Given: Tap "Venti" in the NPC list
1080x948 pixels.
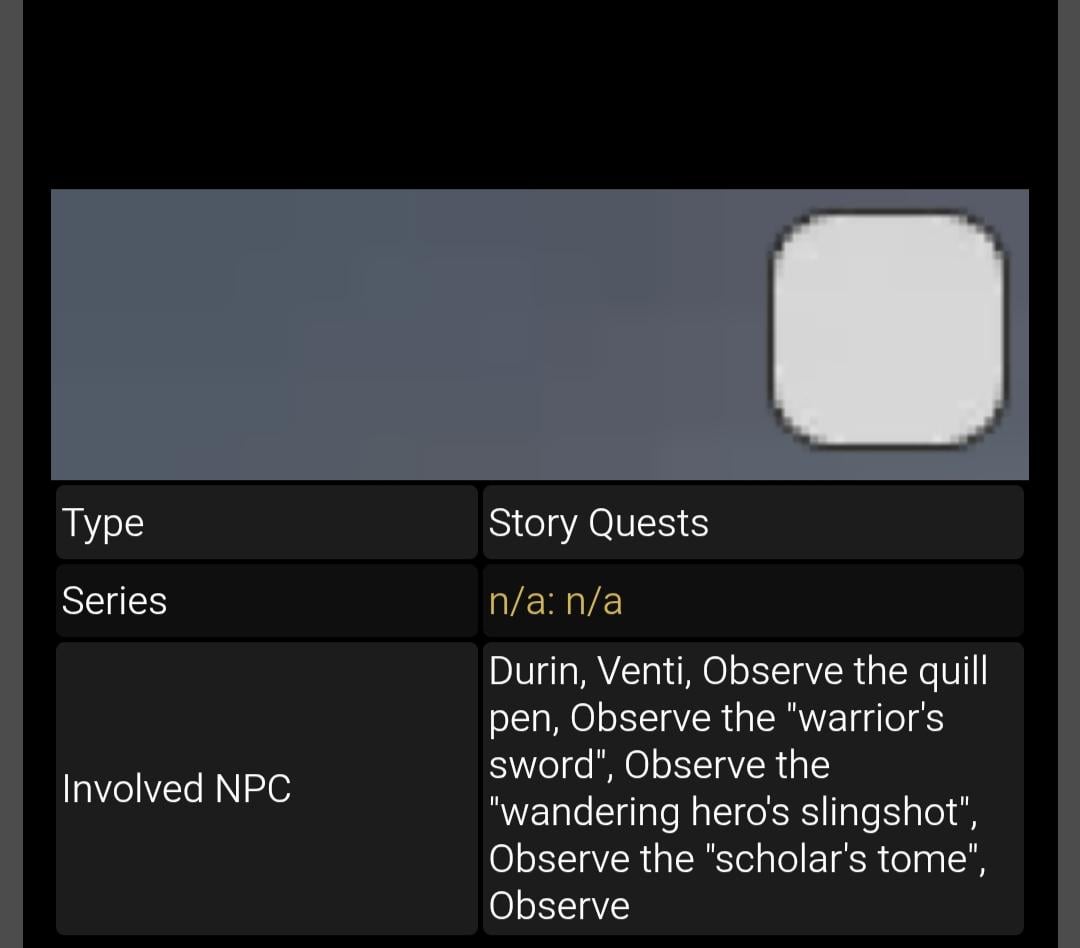Looking at the screenshot, I should point(643,672).
